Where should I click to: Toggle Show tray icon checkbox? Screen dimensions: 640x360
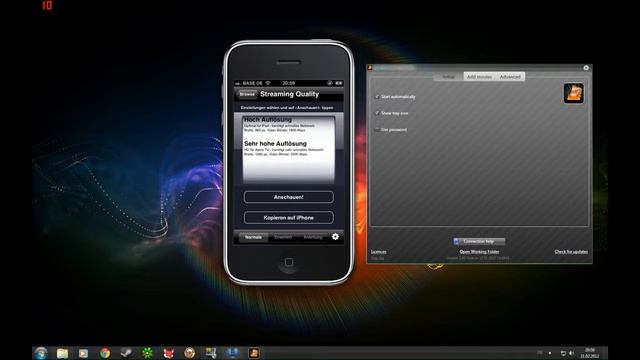377,113
